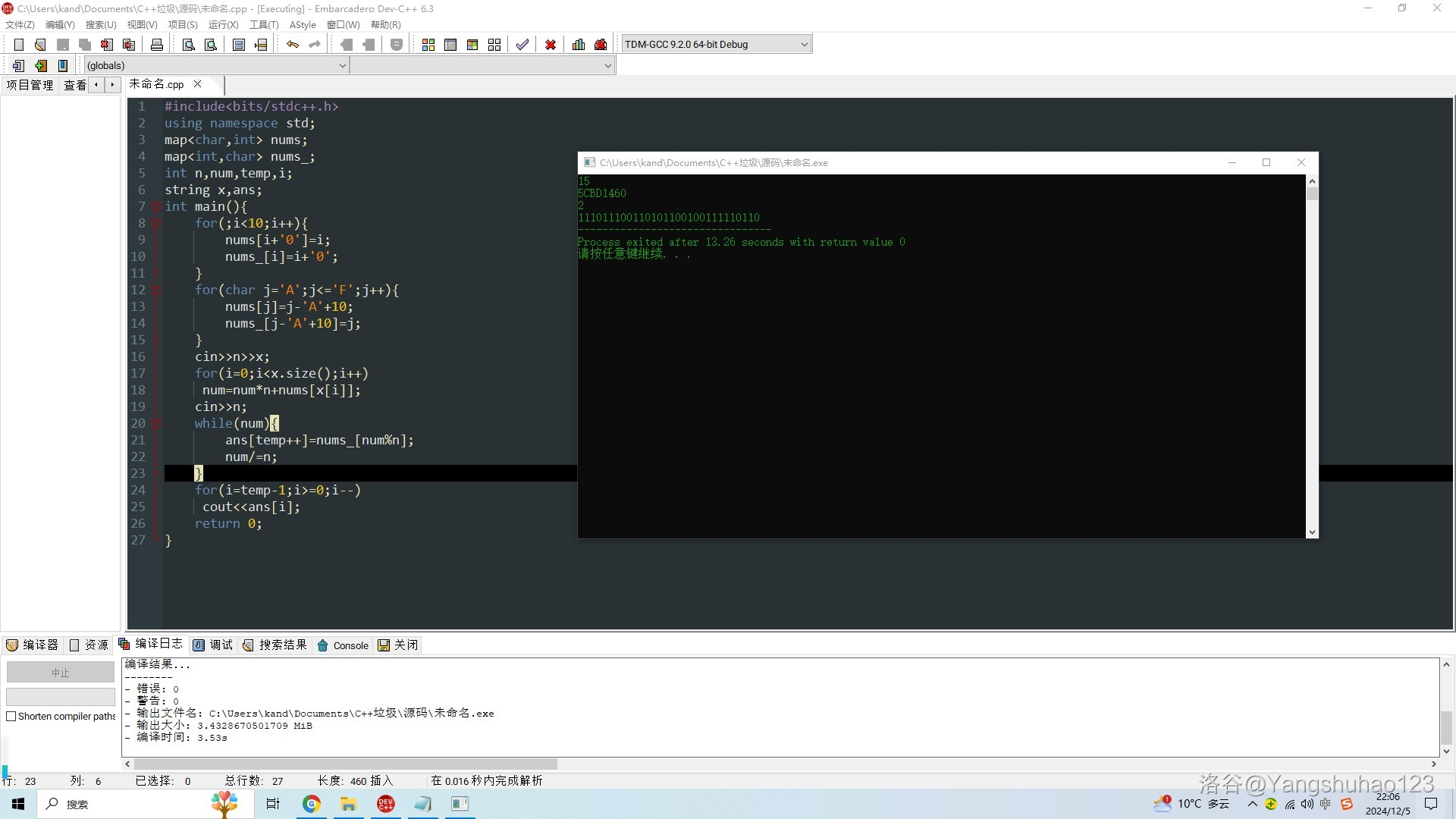The image size is (1456, 819).
Task: Click the profile analysis bar chart icon
Action: 579,45
